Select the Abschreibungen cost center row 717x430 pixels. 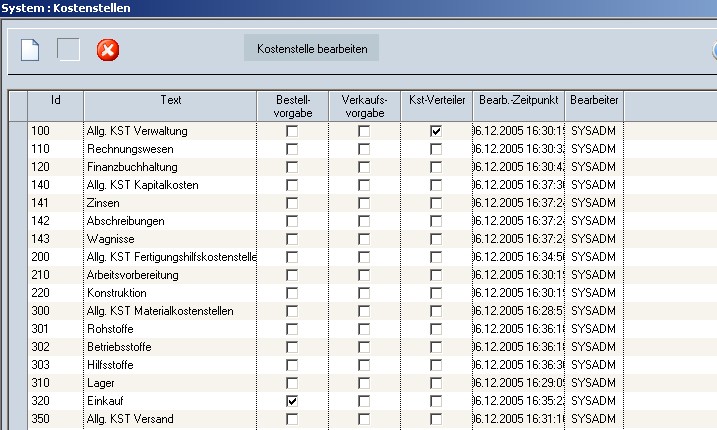(x=125, y=221)
